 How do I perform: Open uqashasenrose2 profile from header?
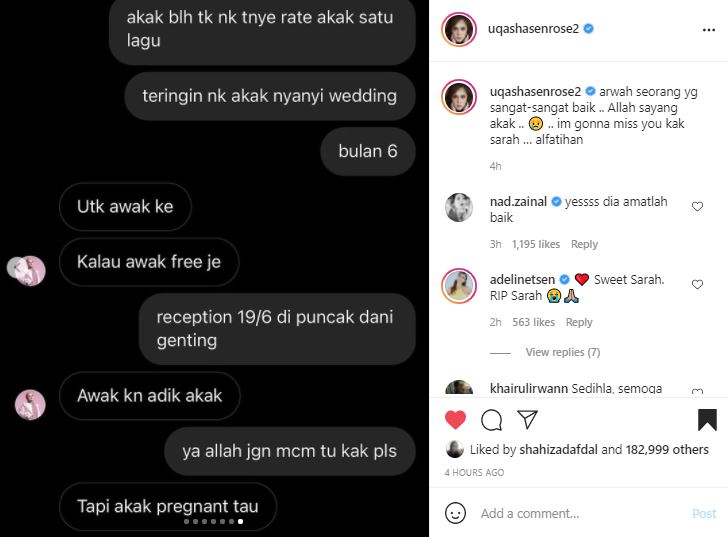tap(533, 29)
